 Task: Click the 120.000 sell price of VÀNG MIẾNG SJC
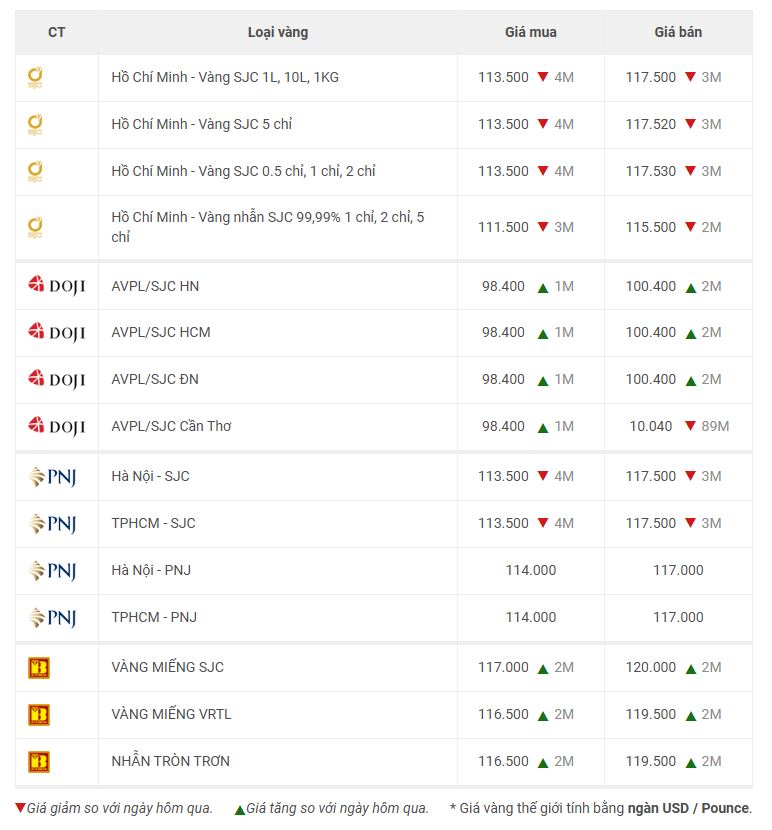(x=651, y=667)
